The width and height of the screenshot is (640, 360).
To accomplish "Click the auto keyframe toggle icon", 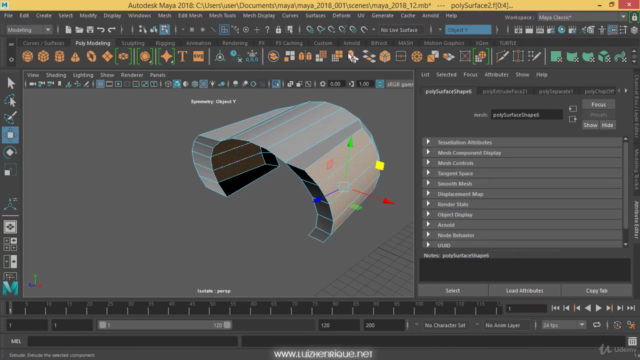I will (x=617, y=325).
